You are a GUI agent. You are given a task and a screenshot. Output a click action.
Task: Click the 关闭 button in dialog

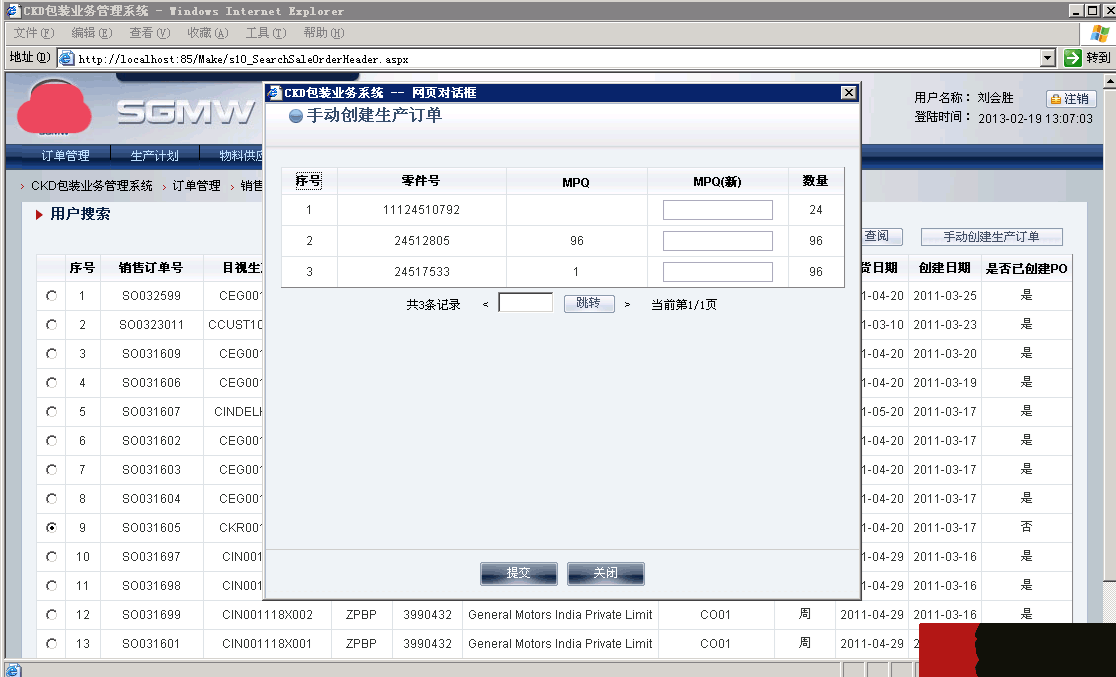point(606,573)
